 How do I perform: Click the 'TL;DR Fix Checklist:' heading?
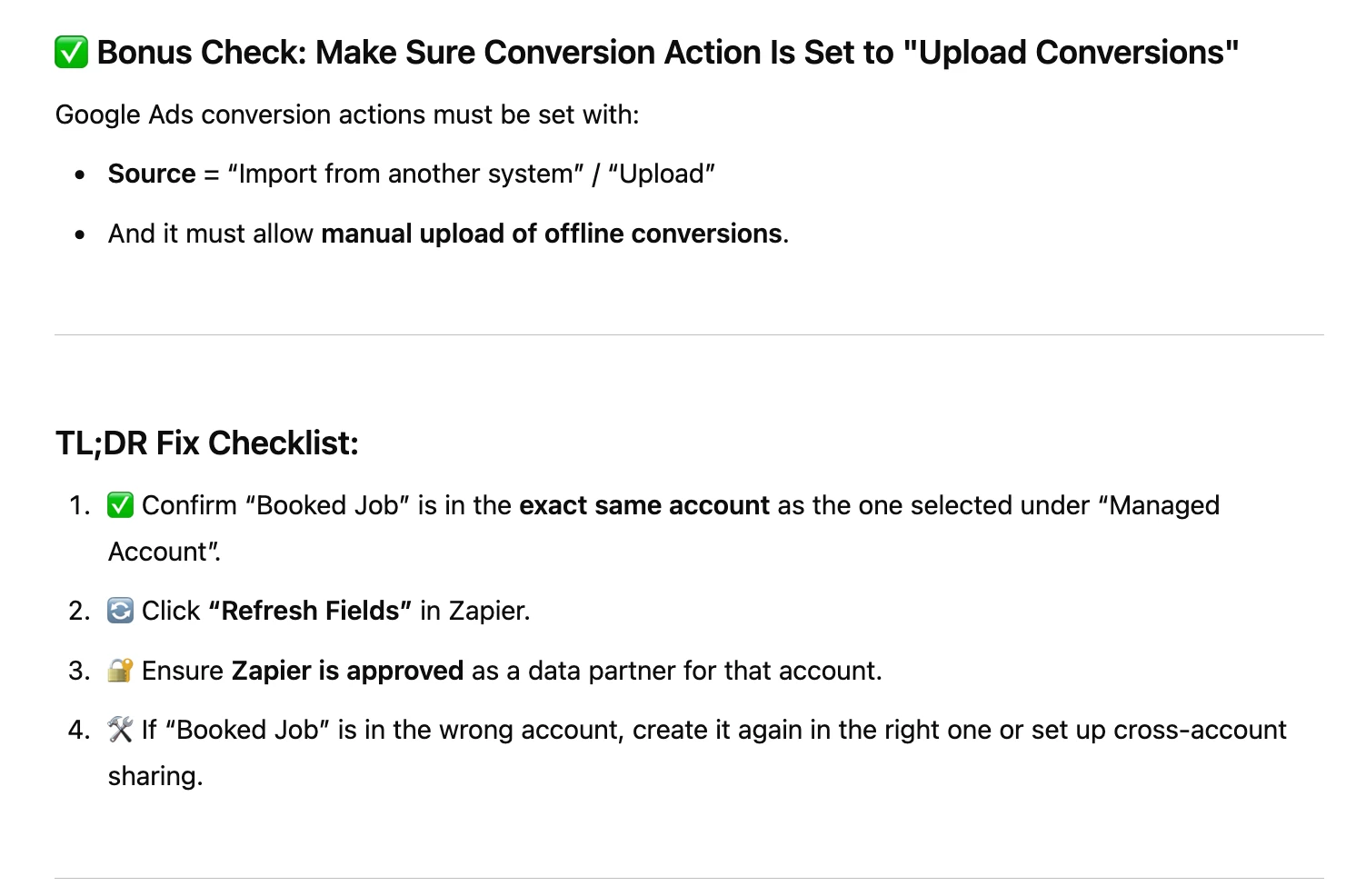point(207,443)
